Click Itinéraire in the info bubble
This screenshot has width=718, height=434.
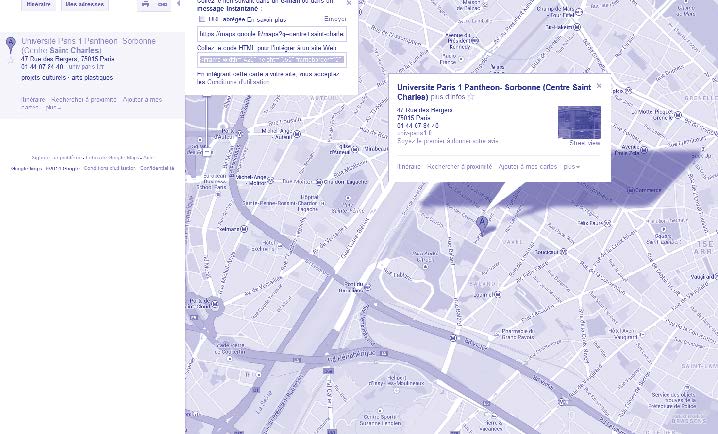(409, 167)
